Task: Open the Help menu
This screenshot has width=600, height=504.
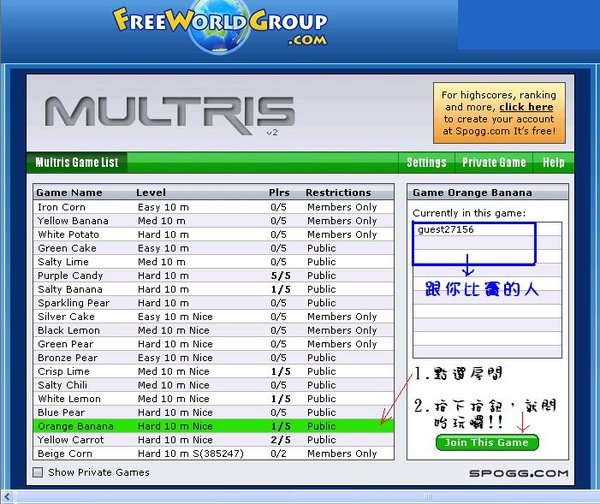Action: coord(553,163)
